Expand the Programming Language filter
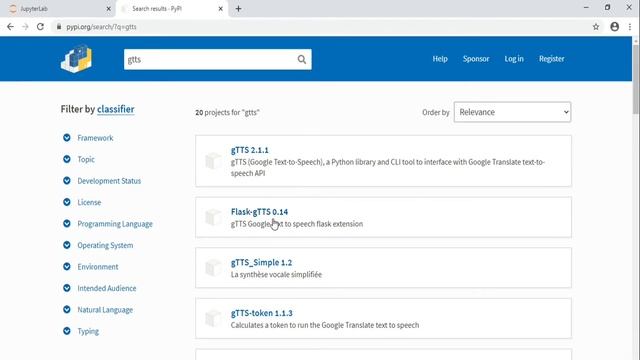640x360 pixels. pos(67,223)
